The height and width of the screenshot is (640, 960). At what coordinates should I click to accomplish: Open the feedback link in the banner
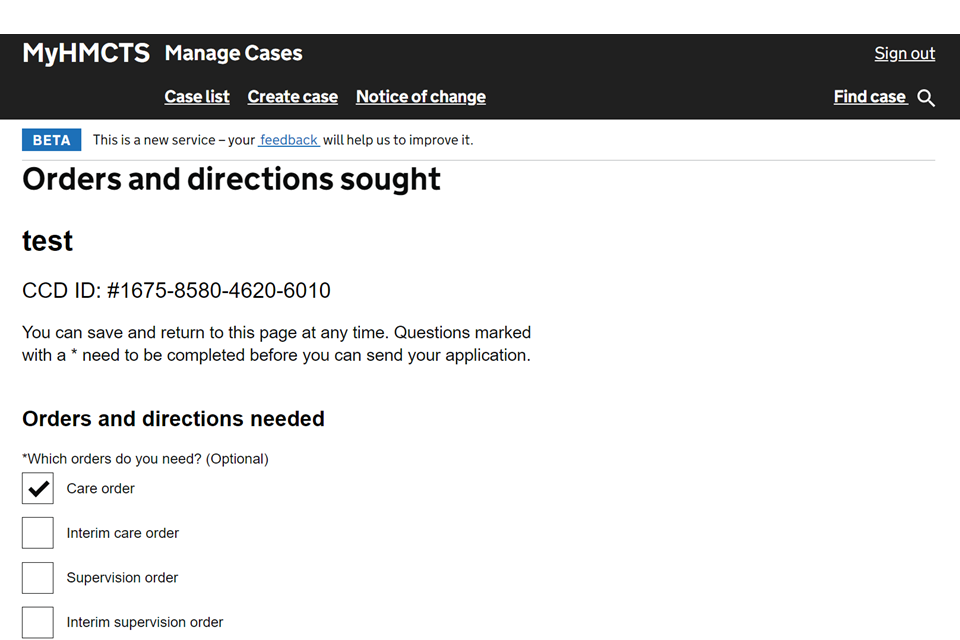(289, 140)
